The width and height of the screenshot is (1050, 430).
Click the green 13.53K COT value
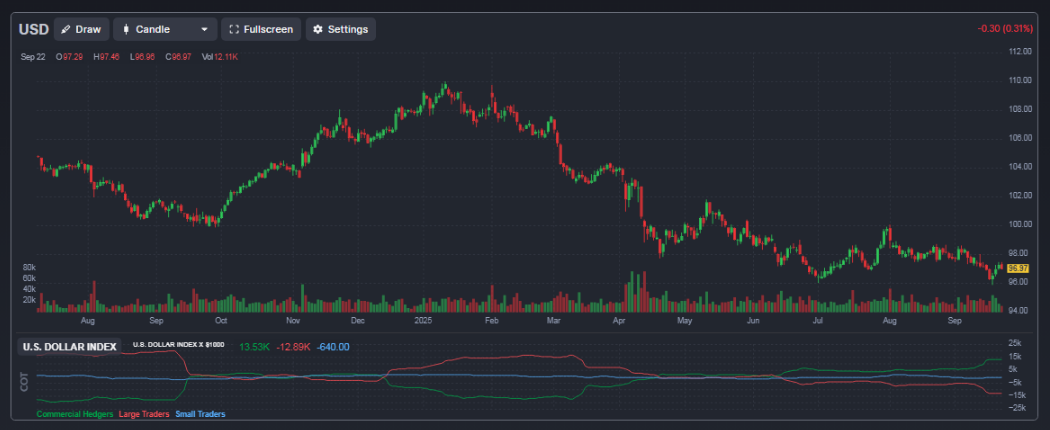[x=254, y=346]
